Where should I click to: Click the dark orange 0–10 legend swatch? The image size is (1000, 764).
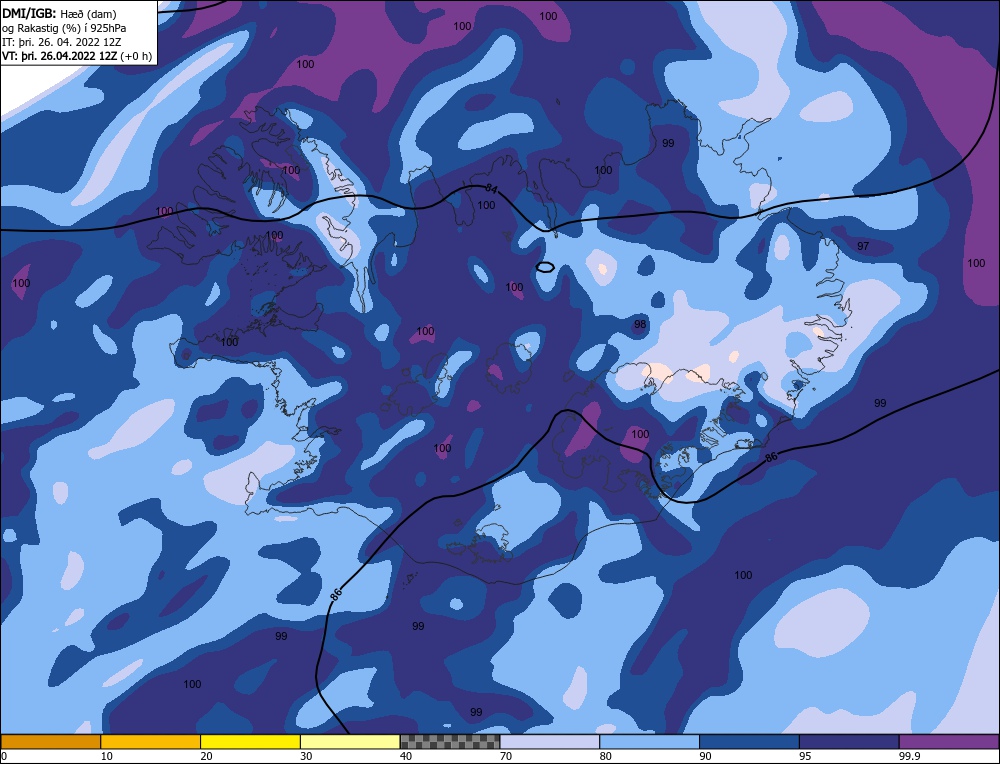pyautogui.click(x=51, y=742)
